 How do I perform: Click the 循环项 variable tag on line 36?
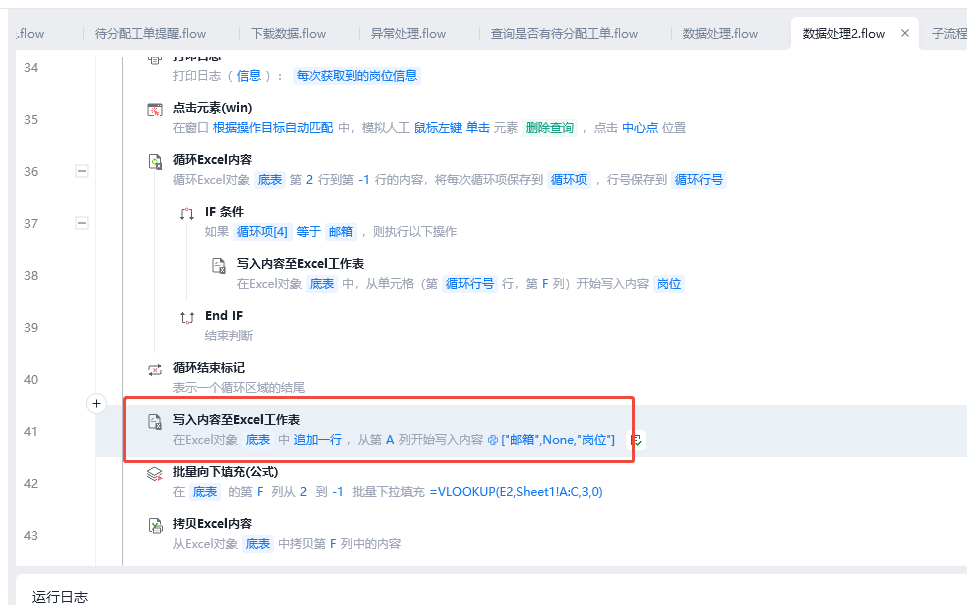(x=569, y=179)
